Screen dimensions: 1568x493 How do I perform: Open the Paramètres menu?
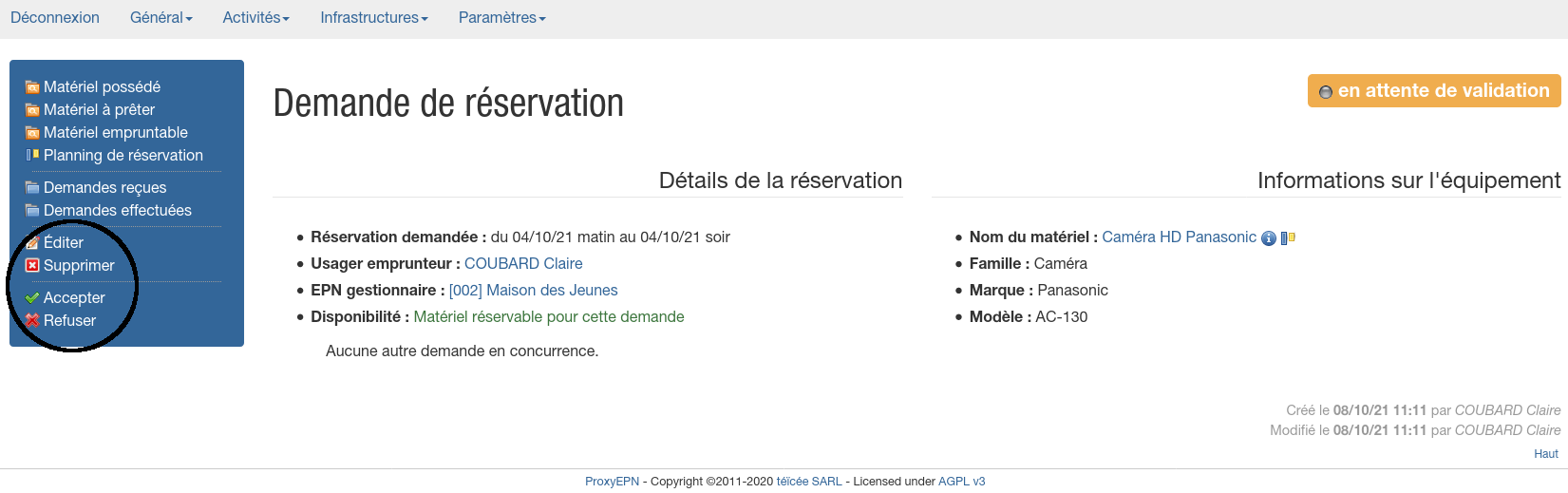[x=501, y=18]
